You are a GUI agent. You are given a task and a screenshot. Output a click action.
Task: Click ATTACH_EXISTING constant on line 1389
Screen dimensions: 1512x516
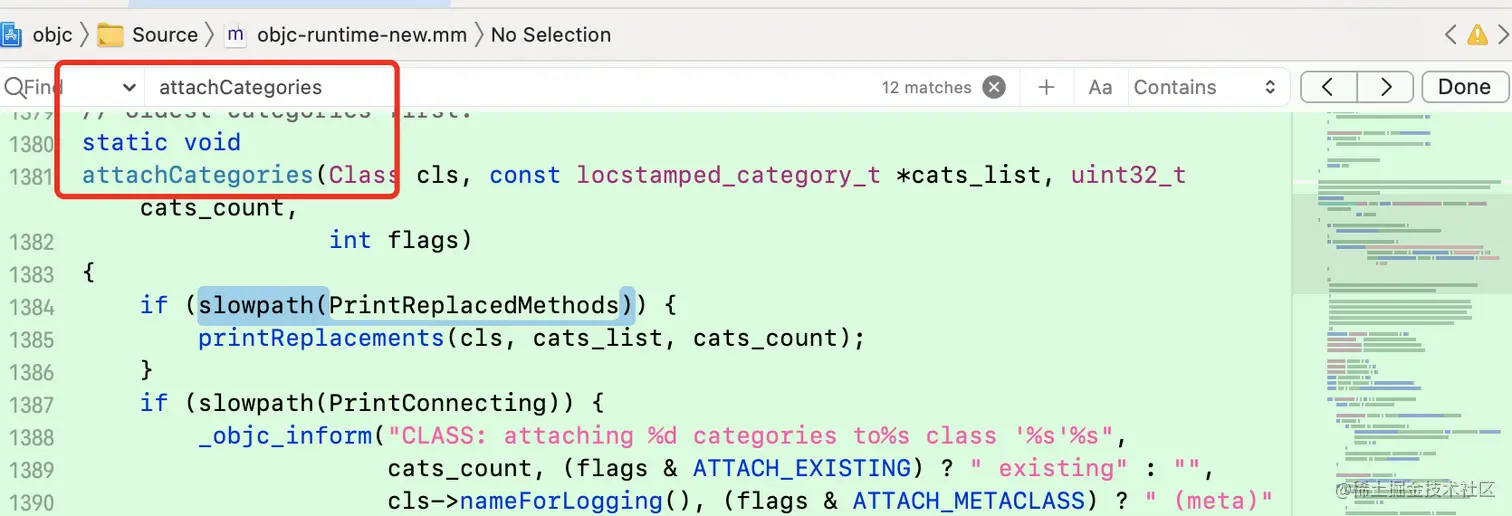click(801, 468)
